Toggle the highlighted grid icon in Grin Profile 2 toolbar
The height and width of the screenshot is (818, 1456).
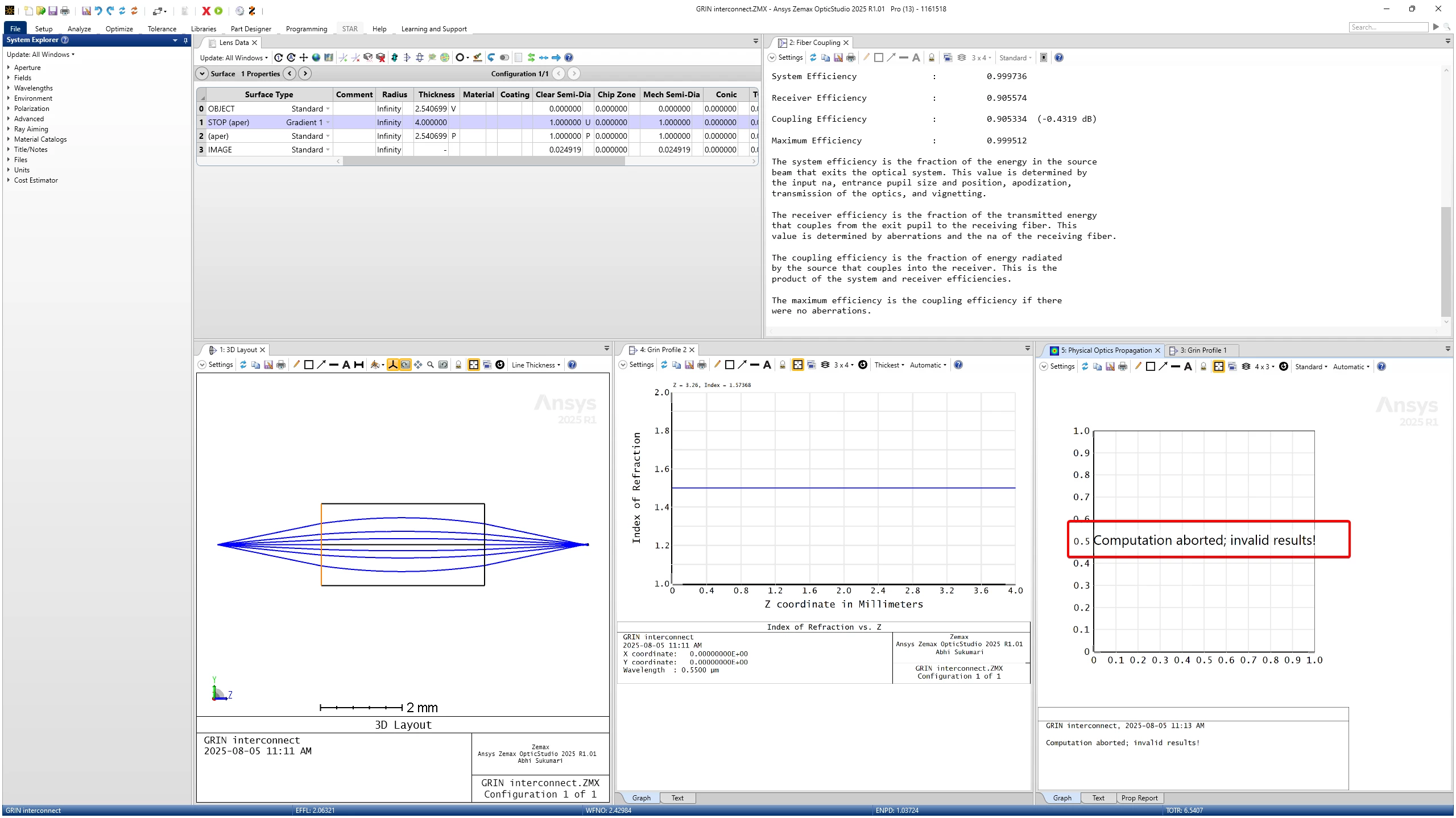[x=798, y=365]
